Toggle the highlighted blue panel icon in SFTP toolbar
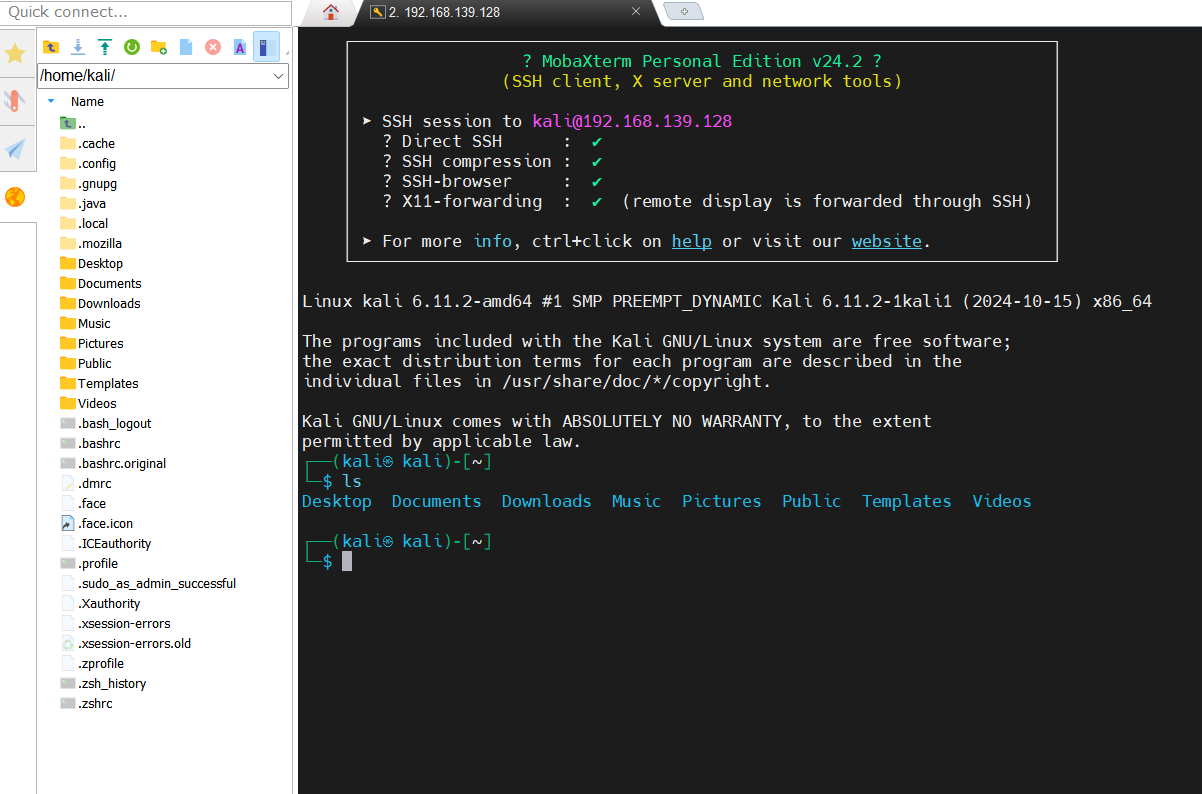Viewport: 1202px width, 794px height. pos(266,47)
